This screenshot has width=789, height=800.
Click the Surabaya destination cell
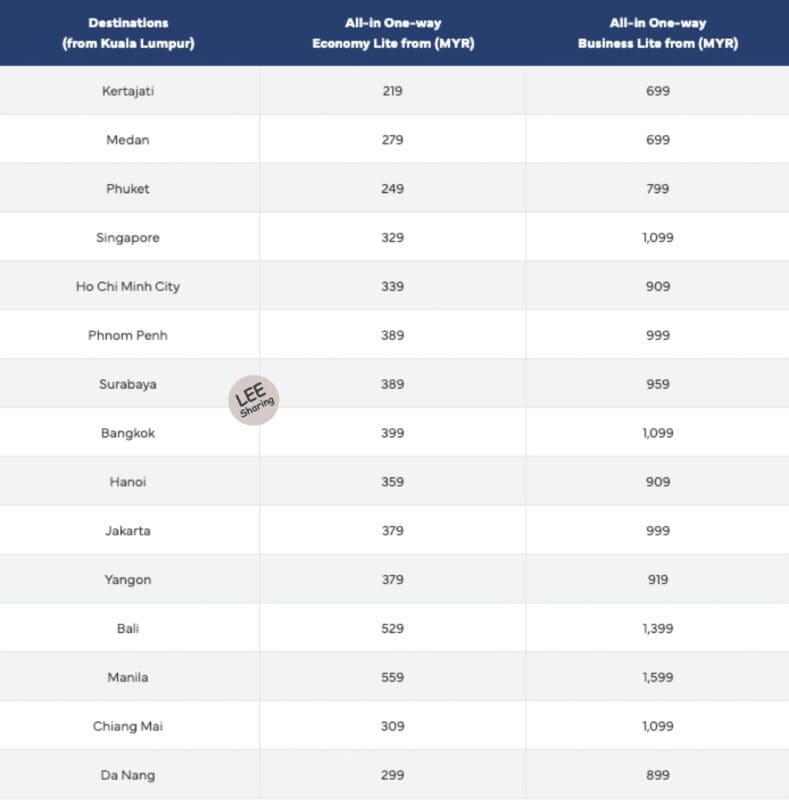click(128, 384)
